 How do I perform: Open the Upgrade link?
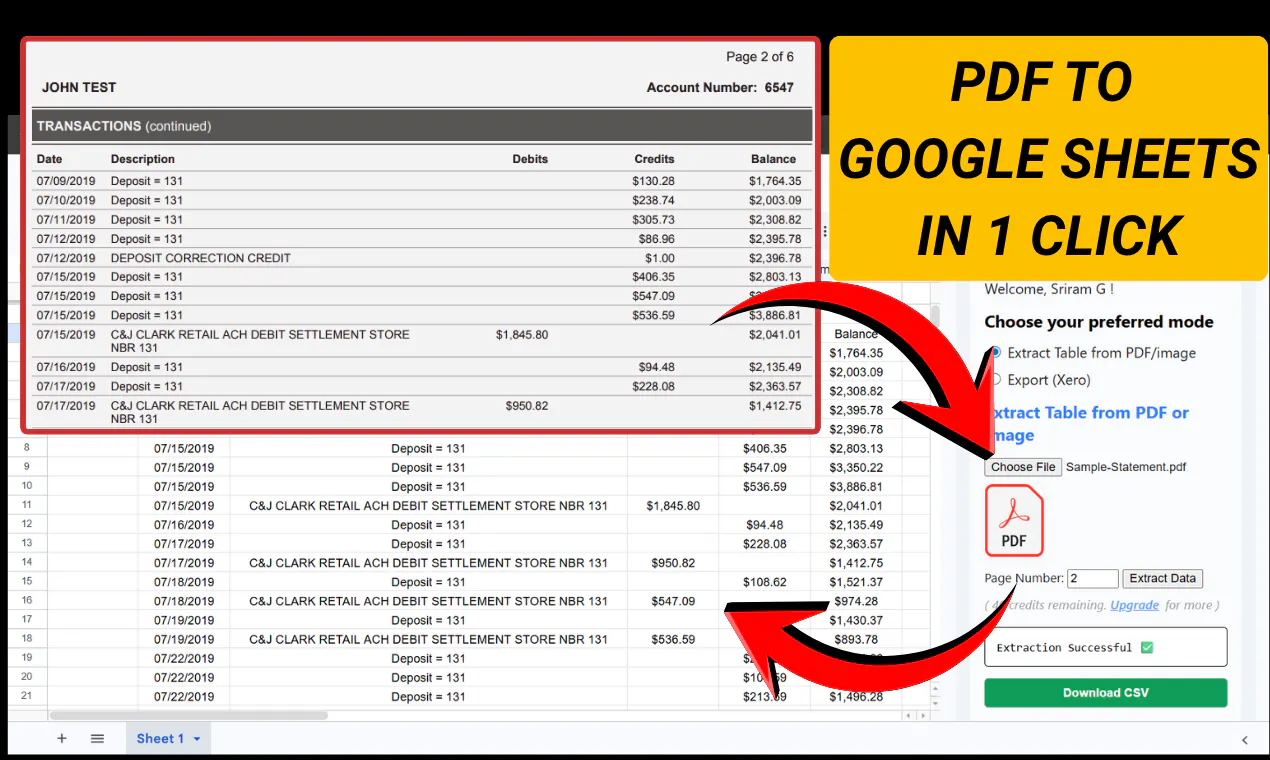click(1134, 605)
